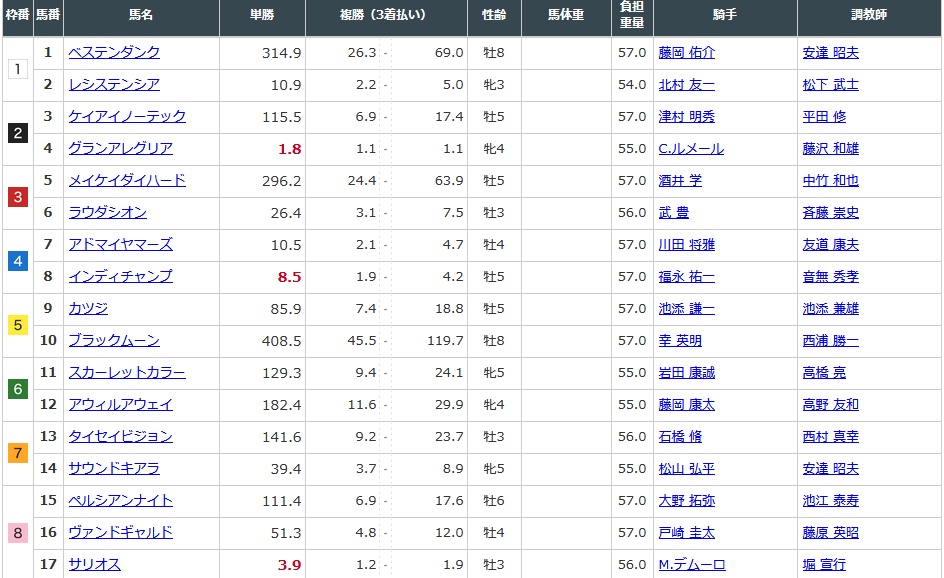This screenshot has width=944, height=578.
Task: Select the pink frame number 8 box
Action: (17, 533)
